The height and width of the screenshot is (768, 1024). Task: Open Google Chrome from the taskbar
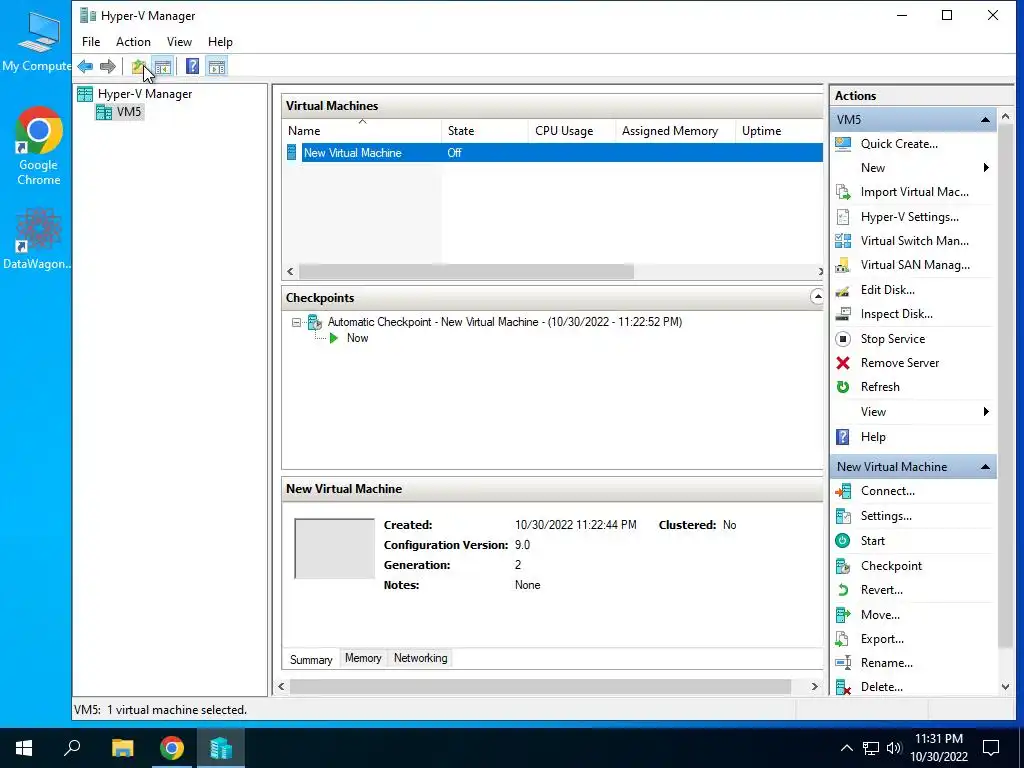pyautogui.click(x=172, y=748)
